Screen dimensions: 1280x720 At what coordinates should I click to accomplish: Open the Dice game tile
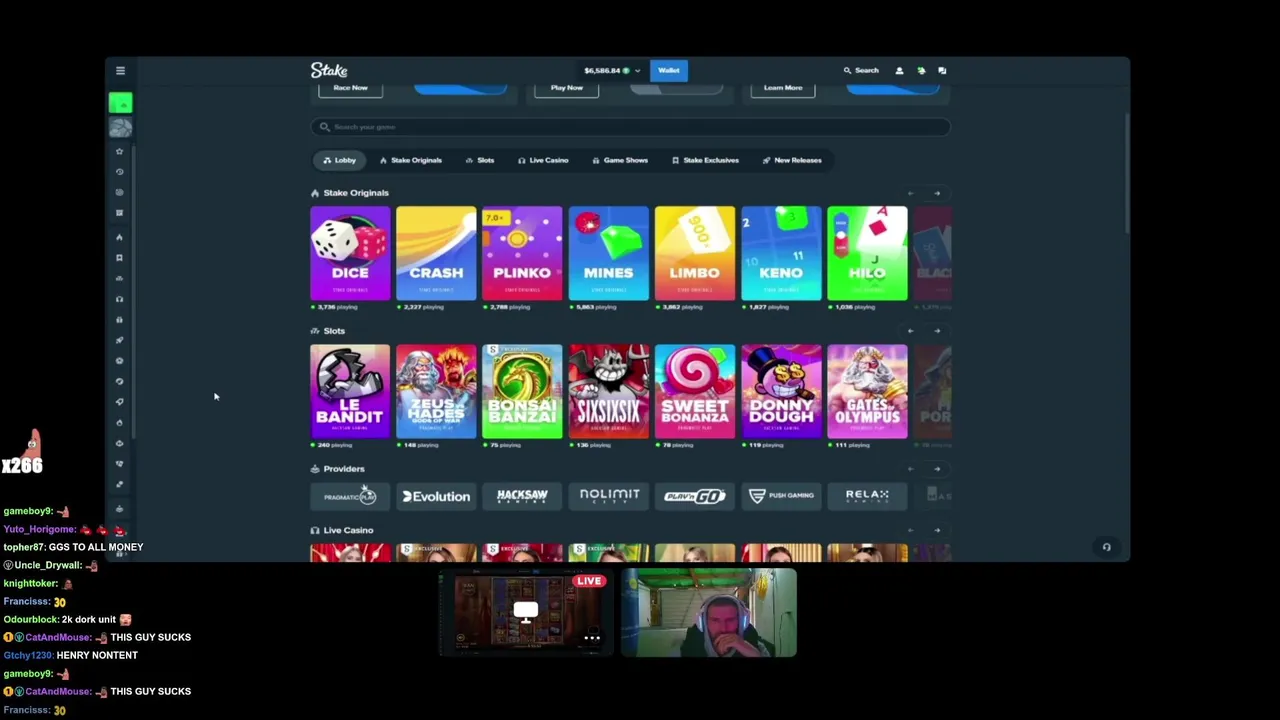pos(350,253)
